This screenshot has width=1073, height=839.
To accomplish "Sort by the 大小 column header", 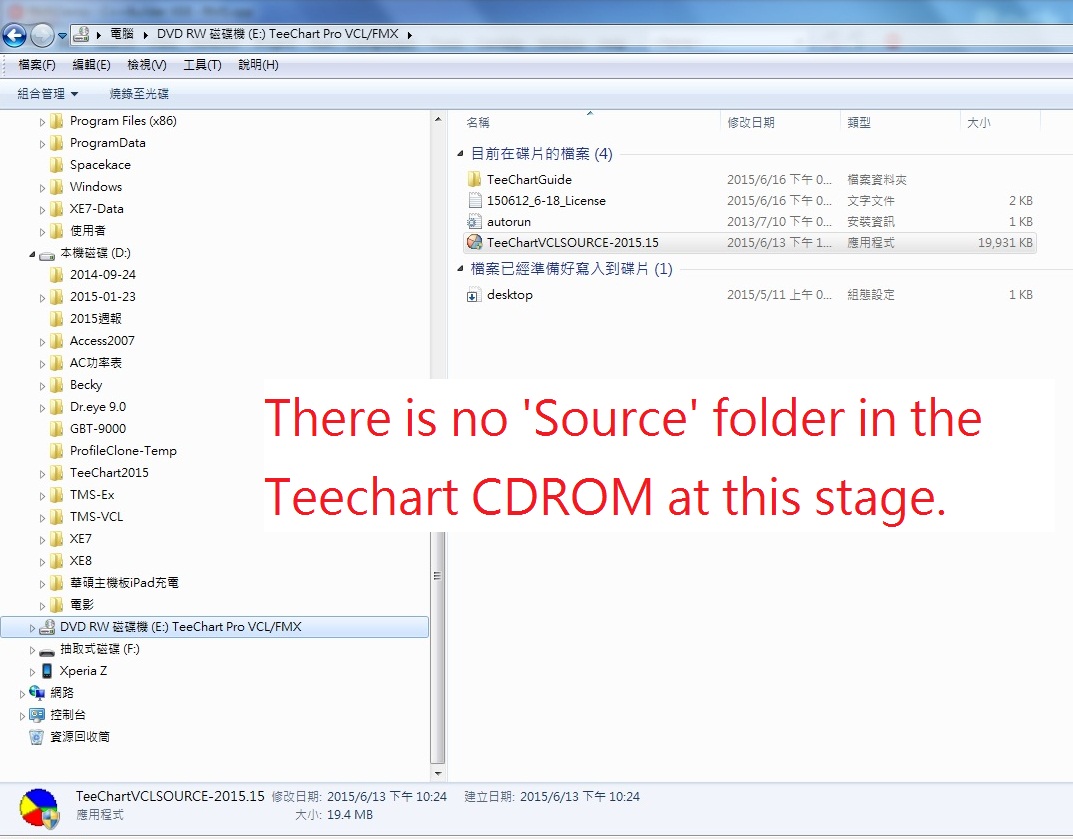I will (x=979, y=122).
